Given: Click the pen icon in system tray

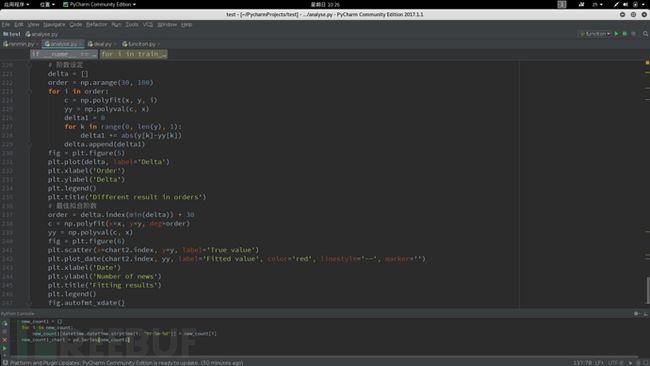Looking at the screenshot, I should coord(616,4).
